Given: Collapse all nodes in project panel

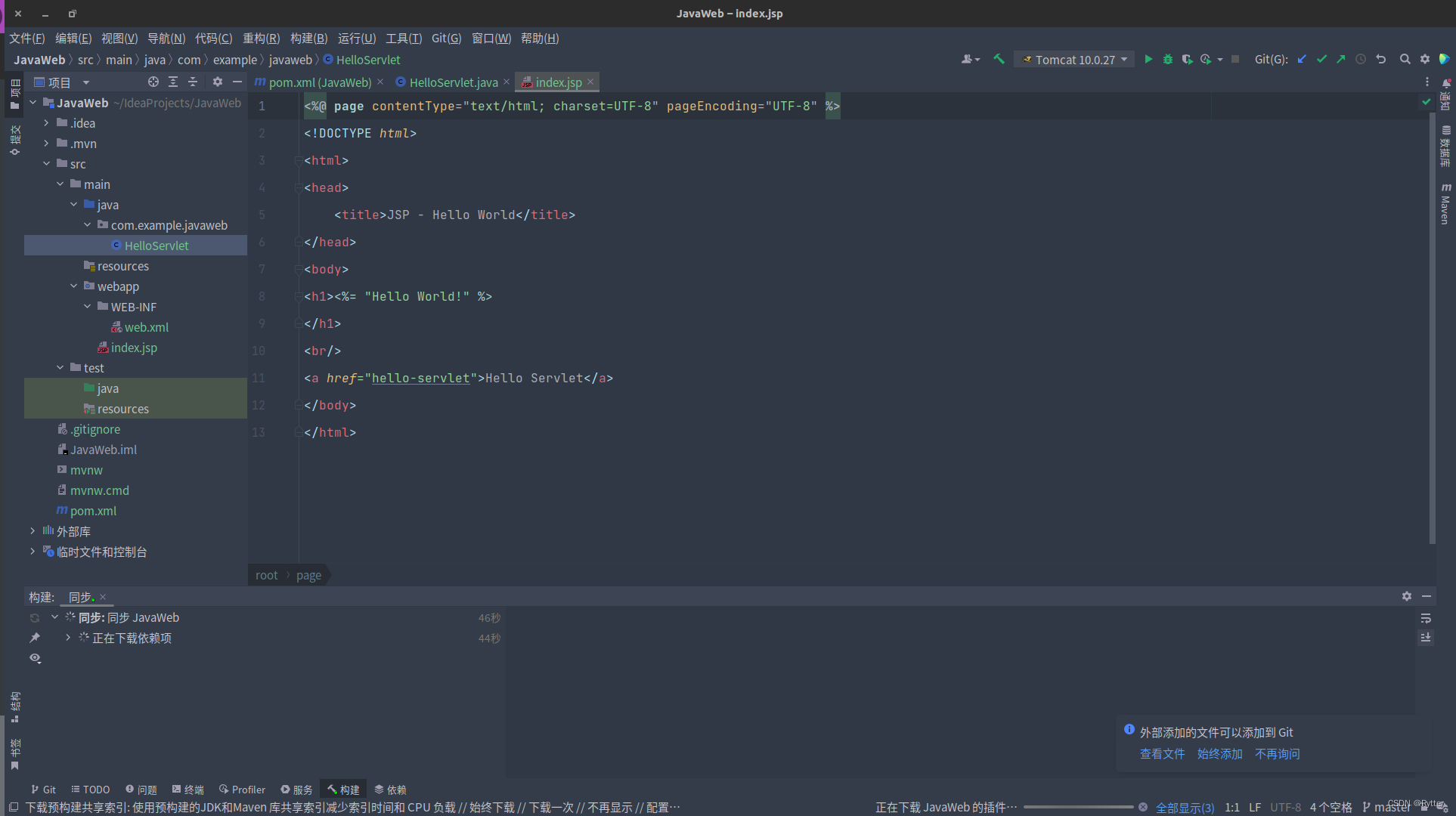Looking at the screenshot, I should (193, 82).
